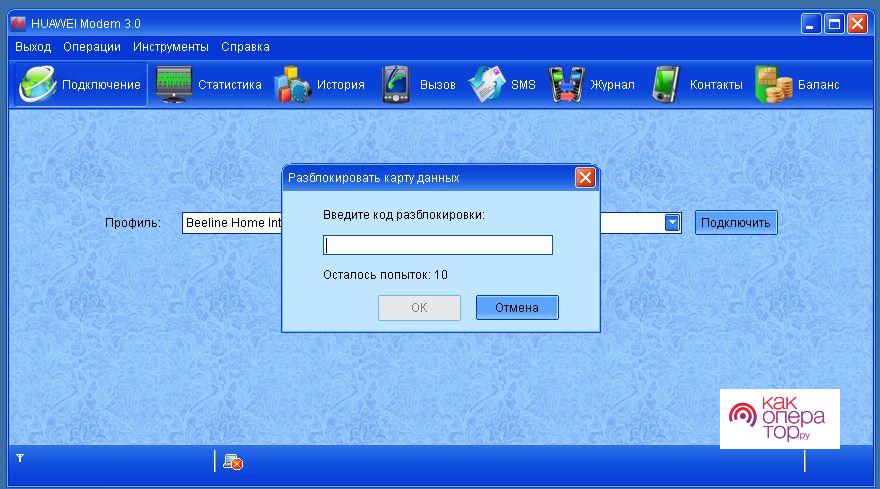880x489 pixels.
Task: Click the signal antenna status icon
Action: tap(20, 458)
